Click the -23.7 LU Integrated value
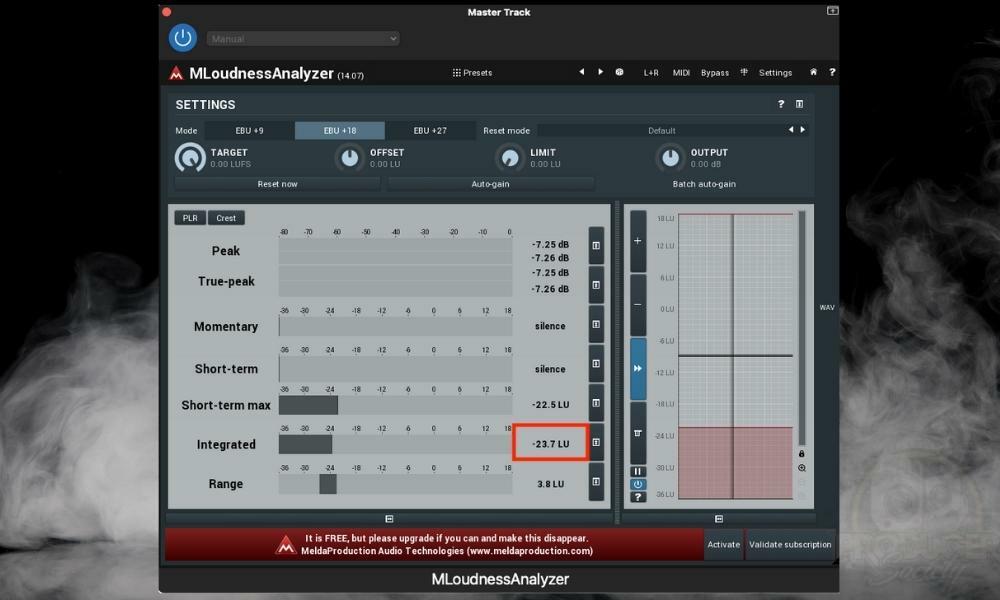 551,444
